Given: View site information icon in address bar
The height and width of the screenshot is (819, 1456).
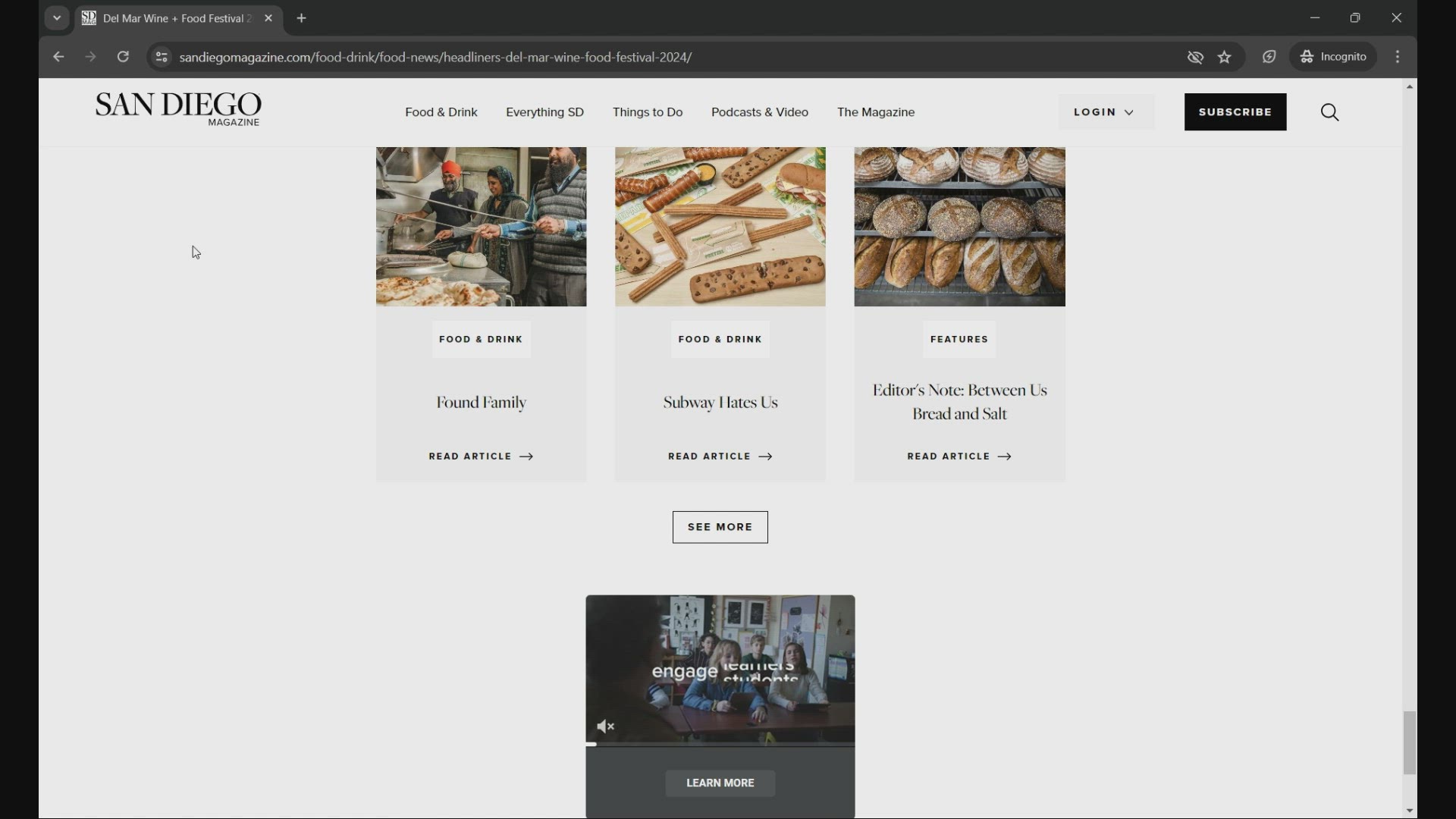Looking at the screenshot, I should coord(161,57).
